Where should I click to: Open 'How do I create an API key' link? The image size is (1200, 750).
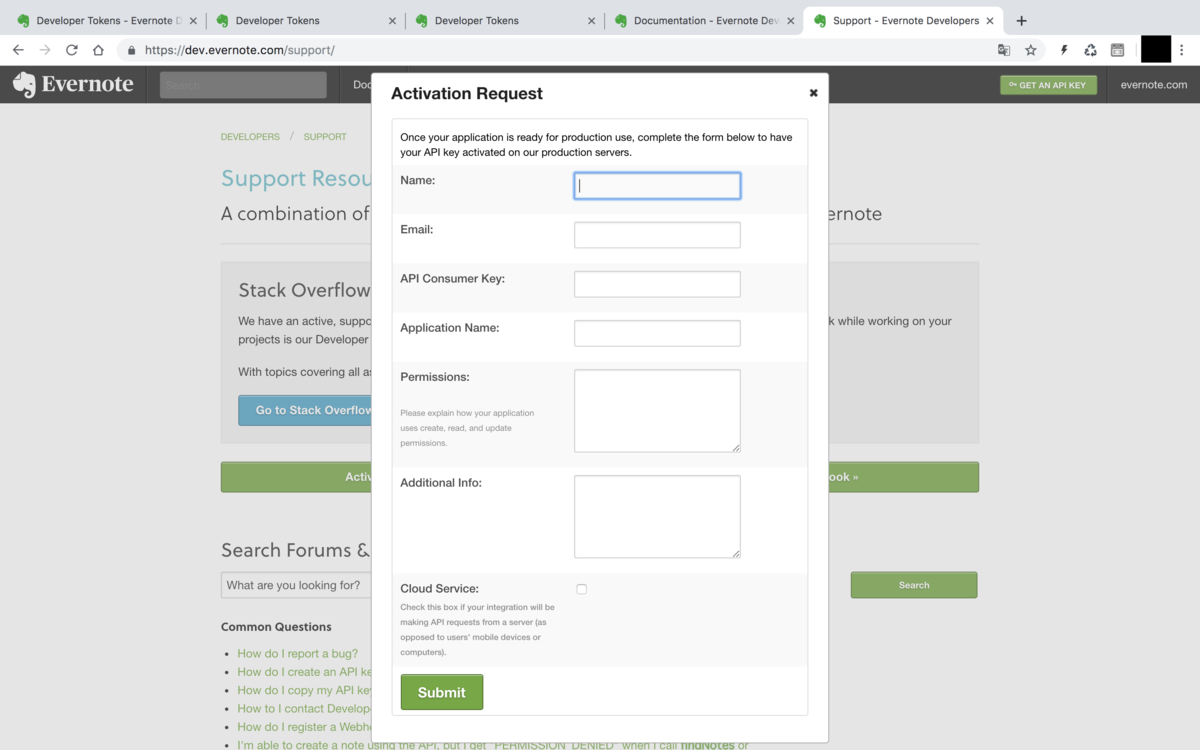click(x=304, y=672)
